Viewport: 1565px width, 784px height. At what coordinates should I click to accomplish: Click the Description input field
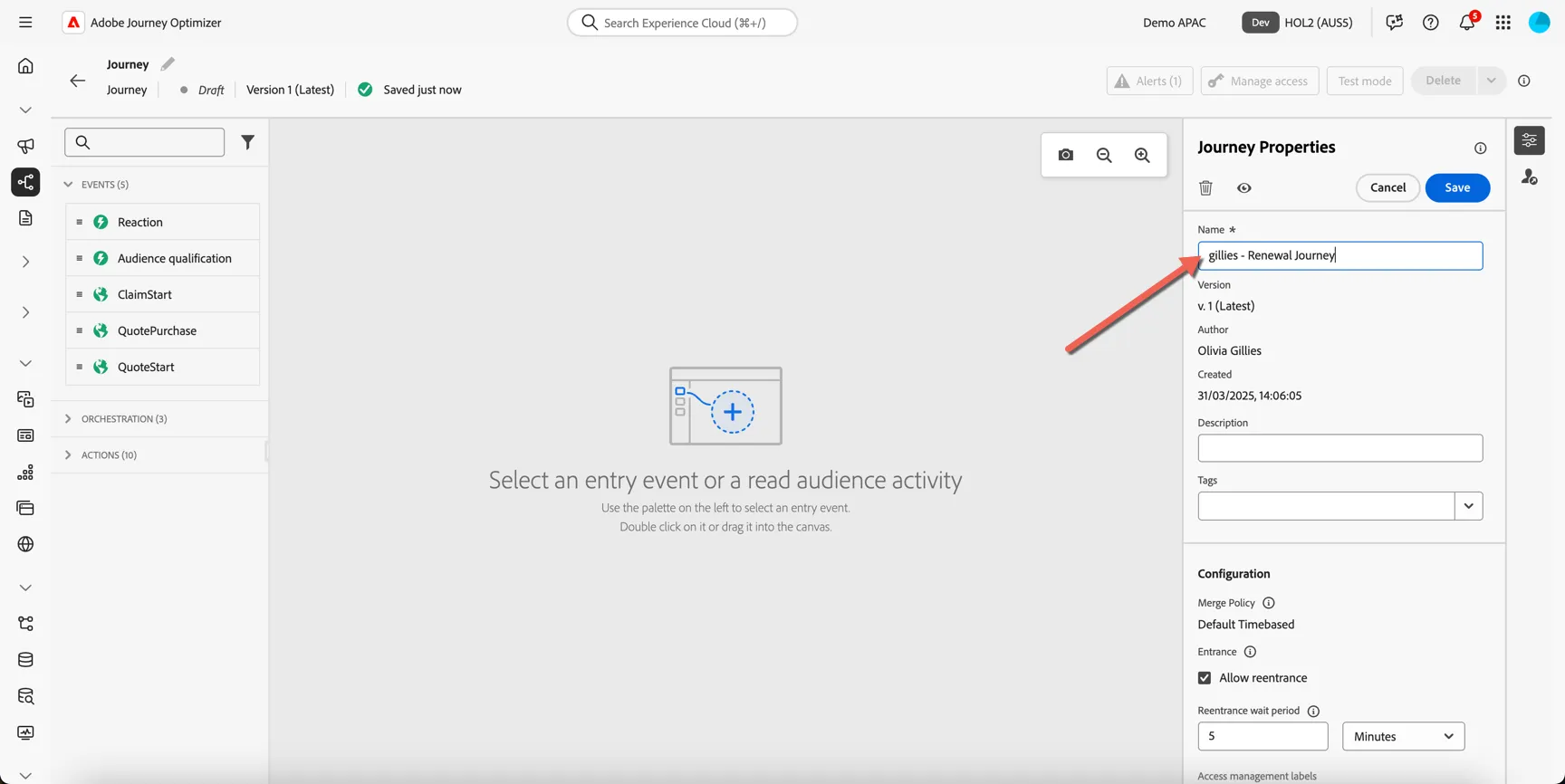click(x=1339, y=448)
